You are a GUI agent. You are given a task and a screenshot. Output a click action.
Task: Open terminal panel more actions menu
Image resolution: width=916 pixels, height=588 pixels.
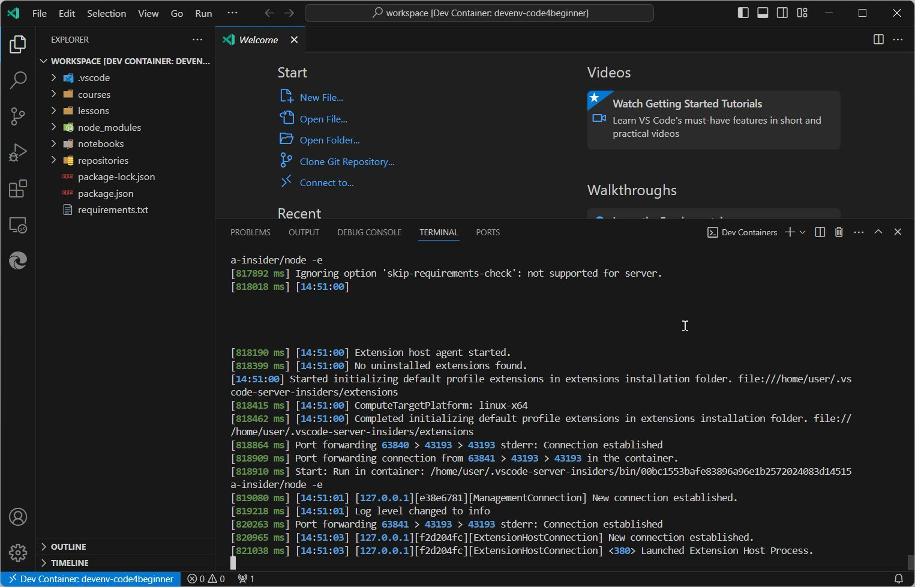coord(859,232)
